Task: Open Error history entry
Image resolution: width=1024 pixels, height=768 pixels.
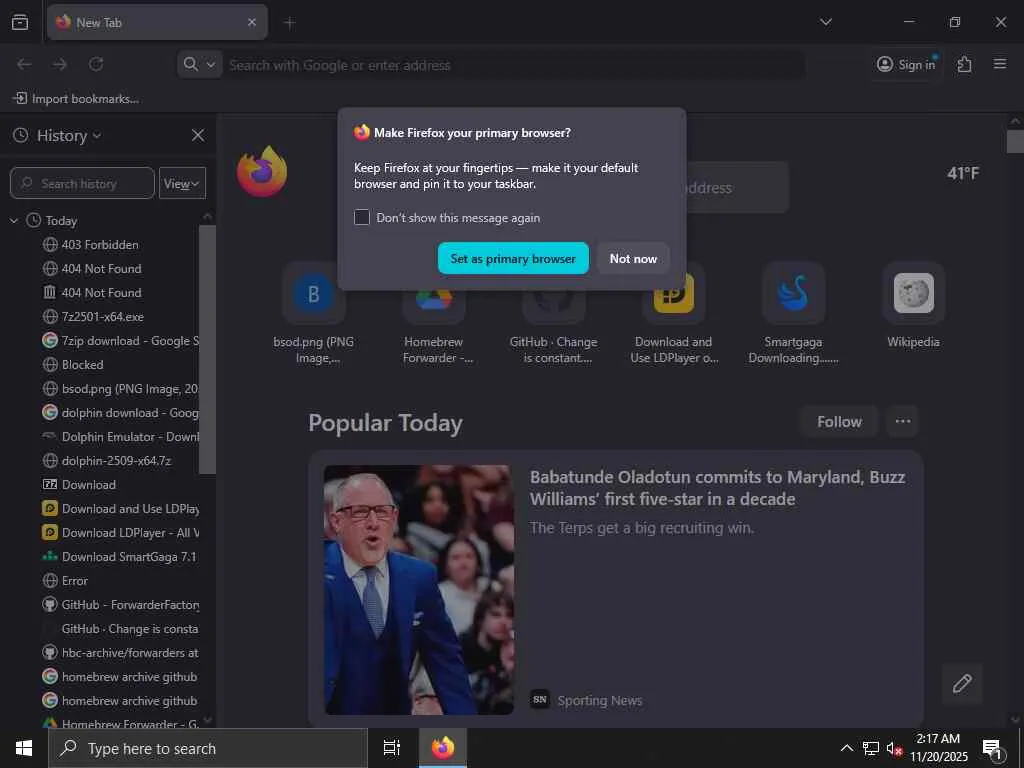Action: pos(74,581)
